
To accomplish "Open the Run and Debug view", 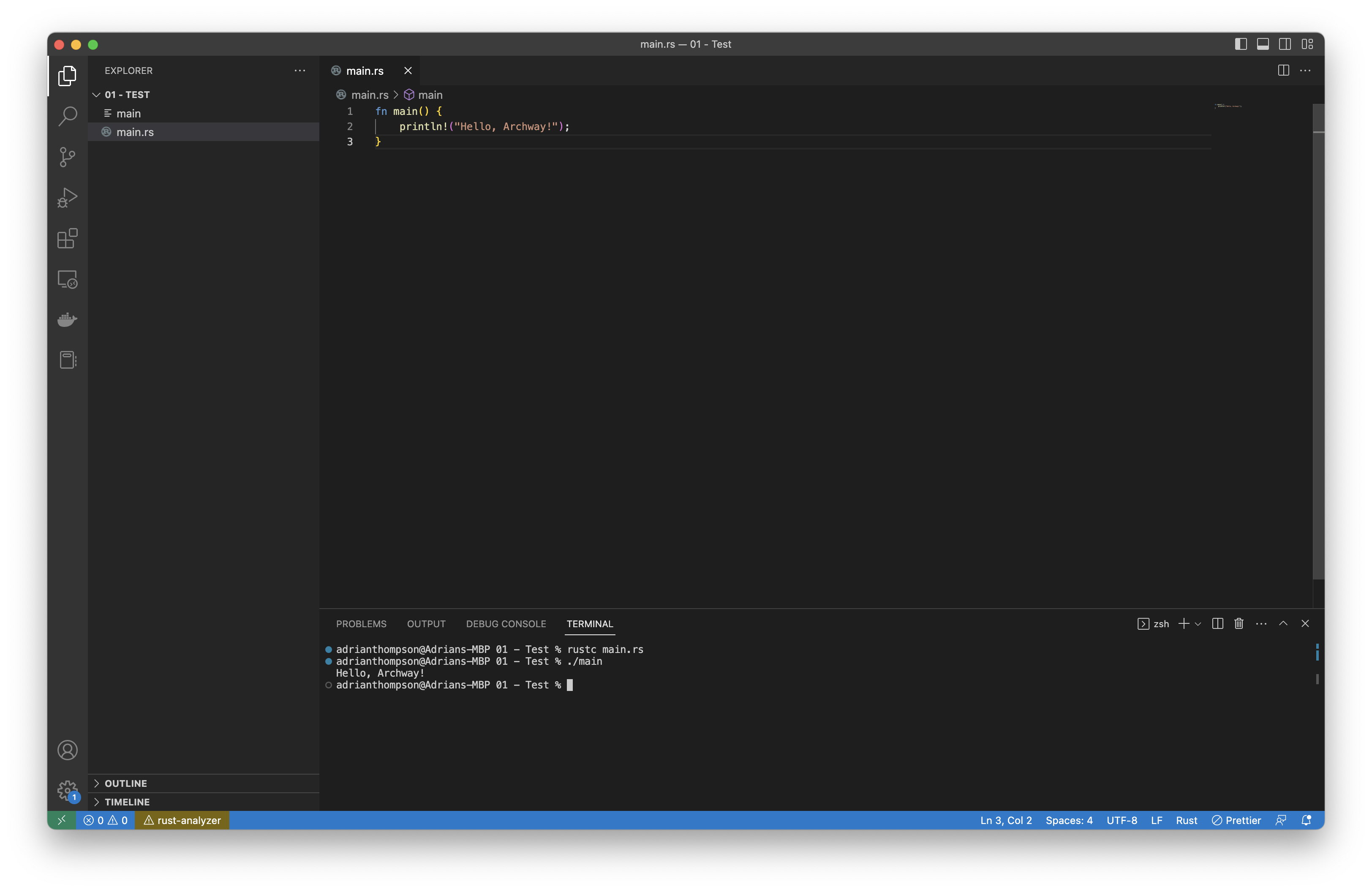I will (68, 198).
